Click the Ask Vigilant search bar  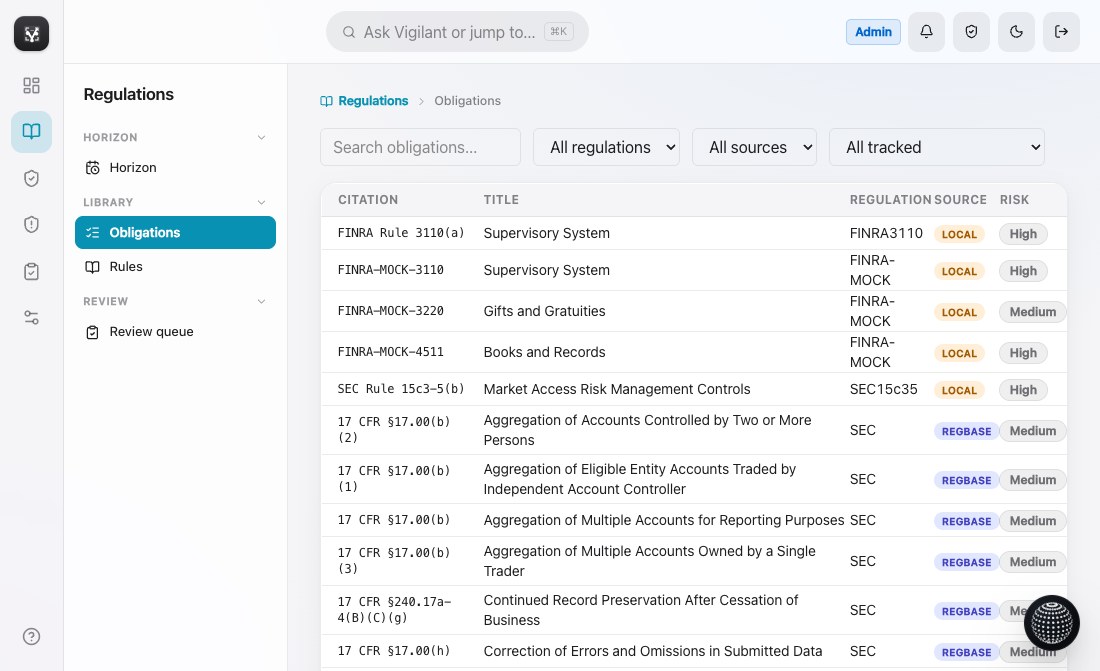click(457, 32)
